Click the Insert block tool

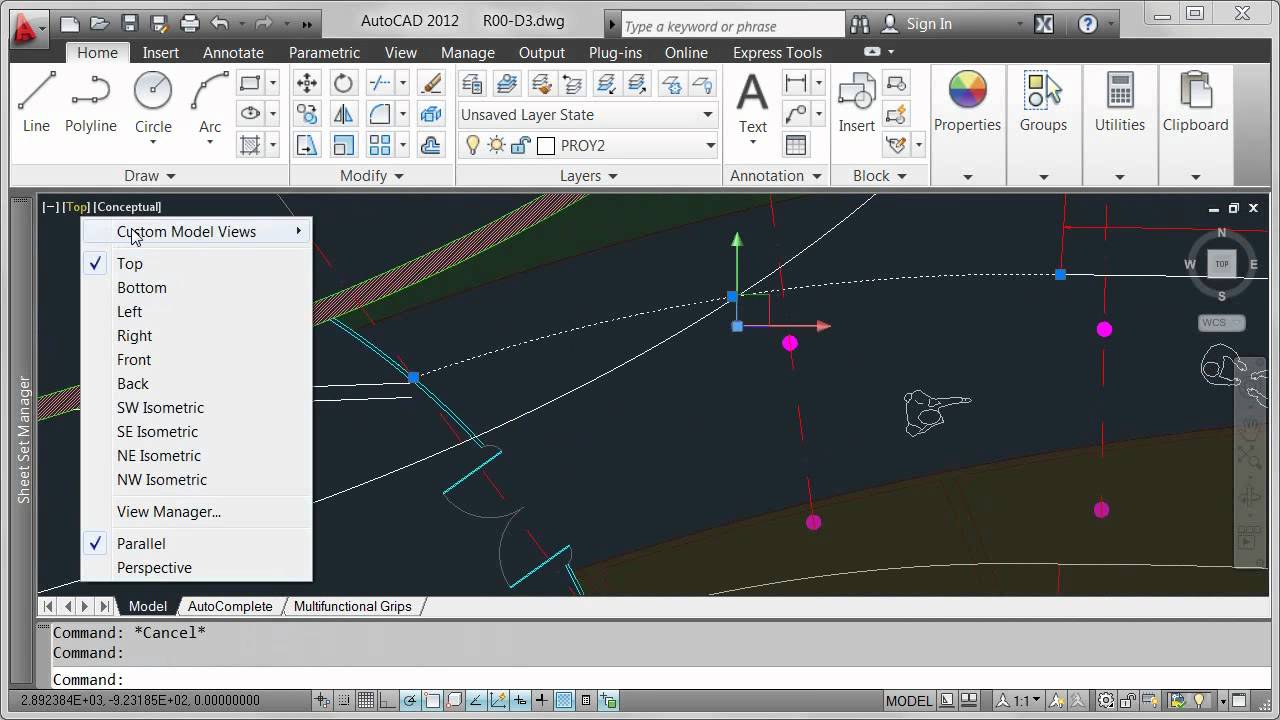click(x=856, y=103)
